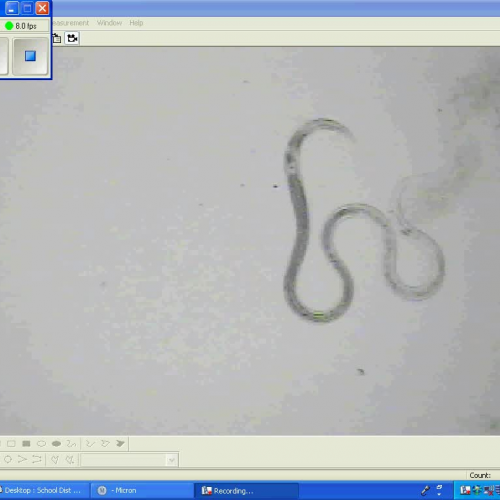Click the video camera capture icon
The width and height of the screenshot is (500, 500).
[72, 38]
